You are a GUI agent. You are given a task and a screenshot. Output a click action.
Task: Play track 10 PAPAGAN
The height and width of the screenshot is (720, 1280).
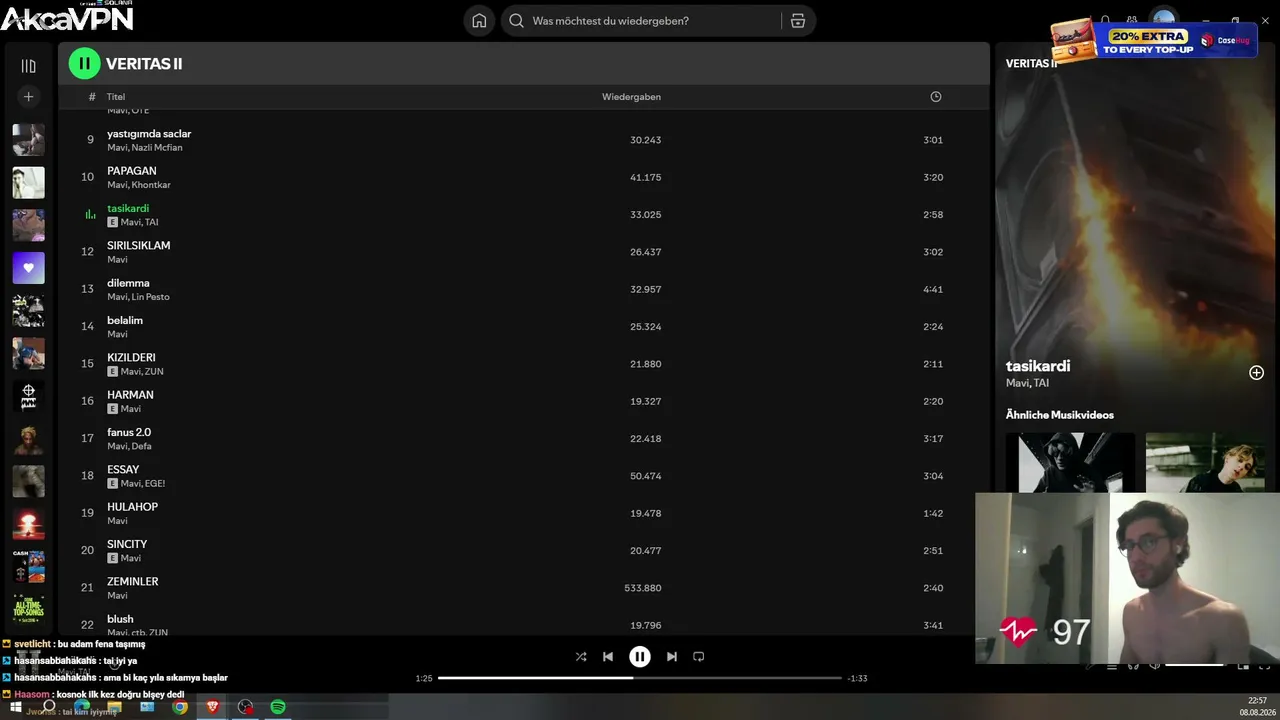[524, 177]
